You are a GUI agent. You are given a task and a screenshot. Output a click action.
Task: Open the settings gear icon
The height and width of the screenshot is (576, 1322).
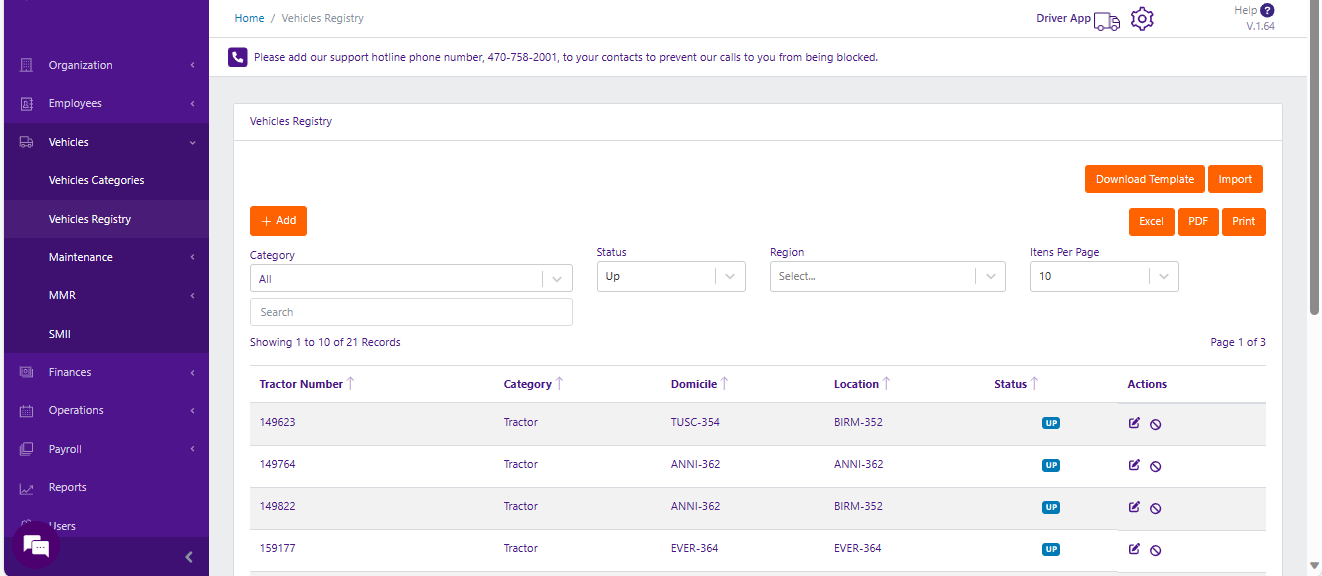1142,19
